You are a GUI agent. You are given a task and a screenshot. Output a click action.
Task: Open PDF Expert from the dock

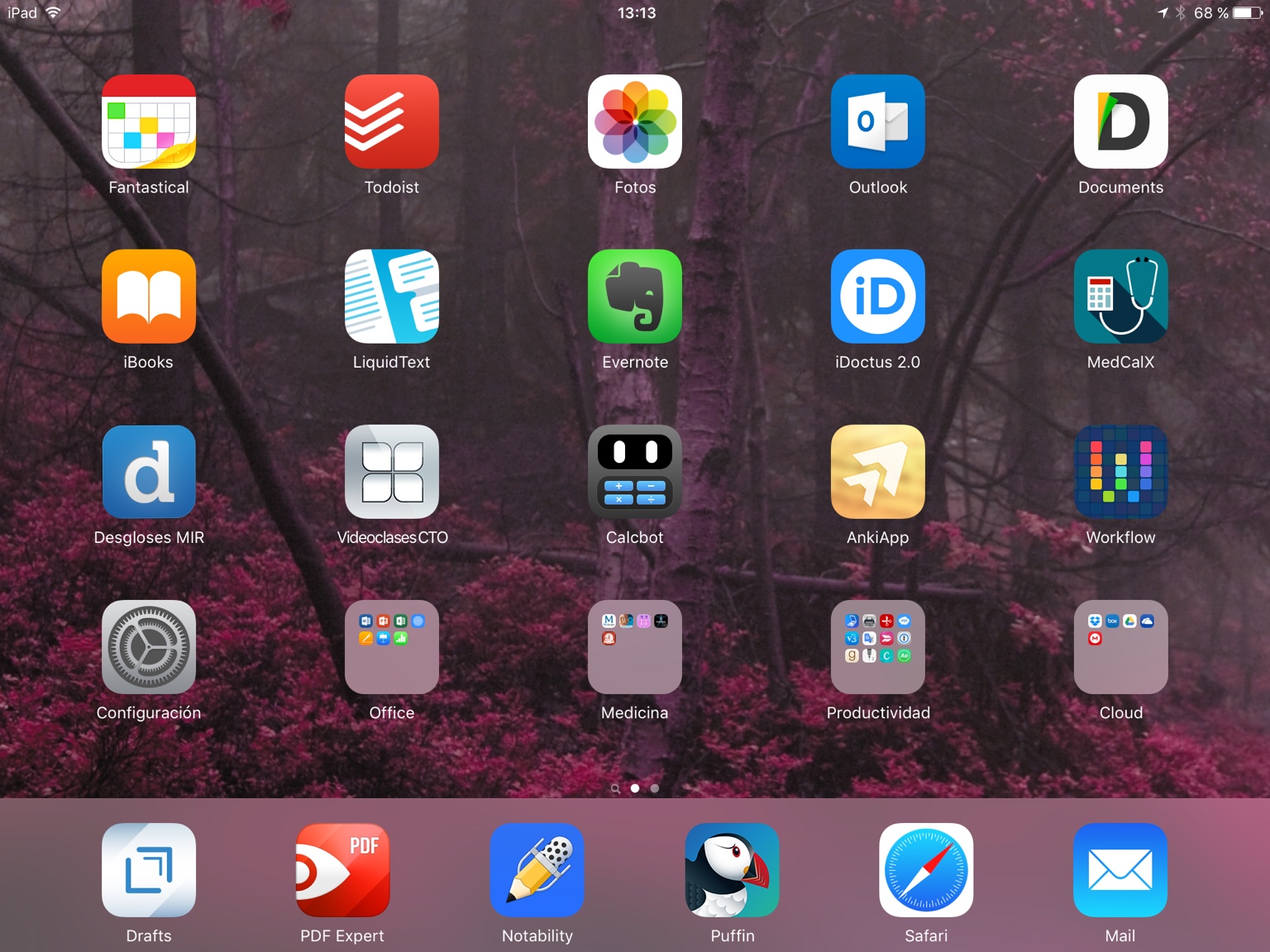tap(343, 870)
